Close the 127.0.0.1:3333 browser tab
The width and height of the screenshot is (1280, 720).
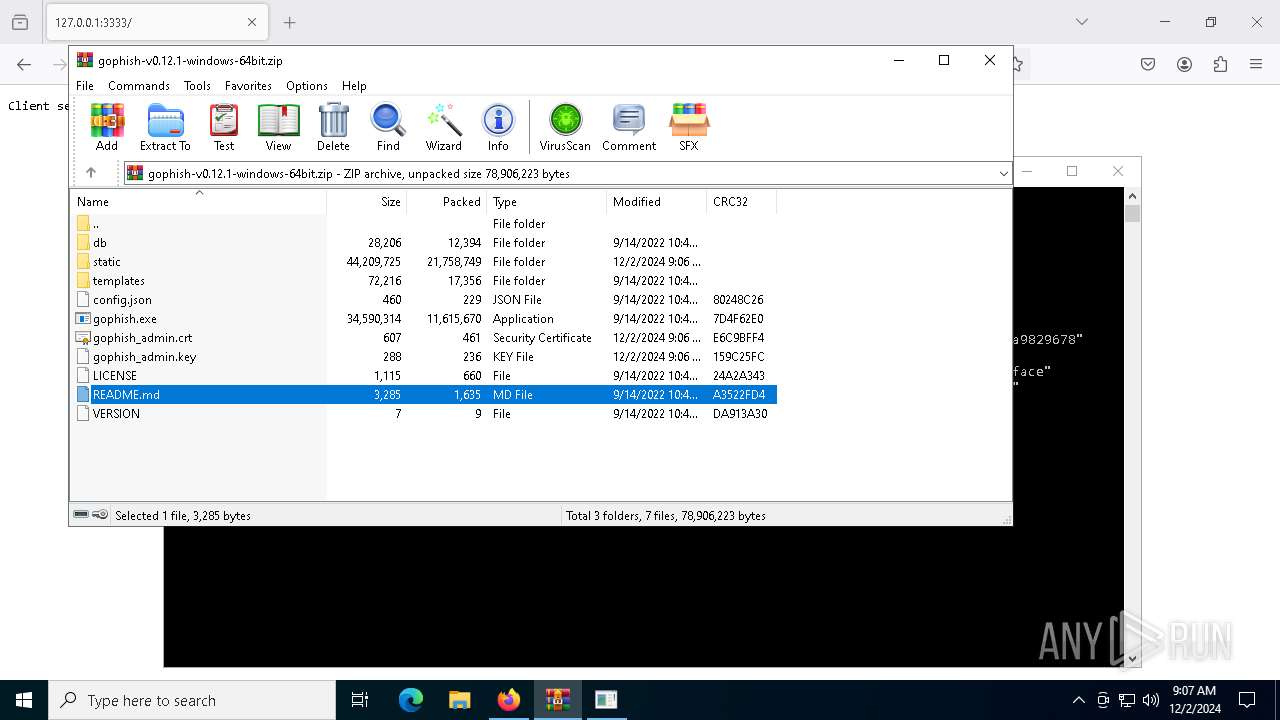tap(252, 22)
